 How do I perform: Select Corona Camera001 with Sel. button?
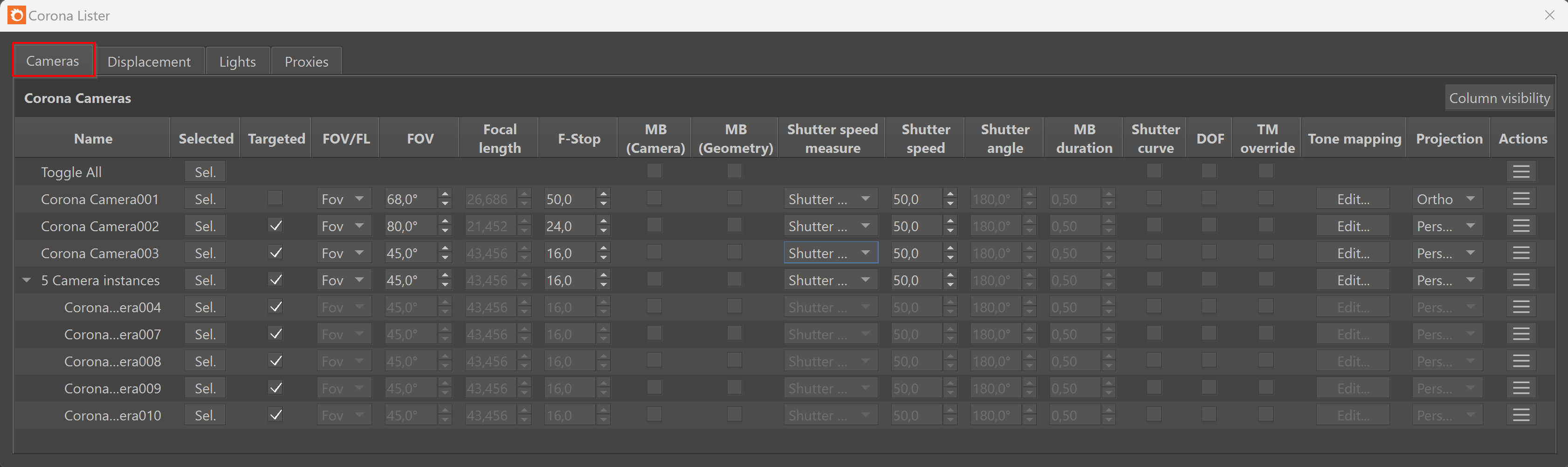pos(205,199)
